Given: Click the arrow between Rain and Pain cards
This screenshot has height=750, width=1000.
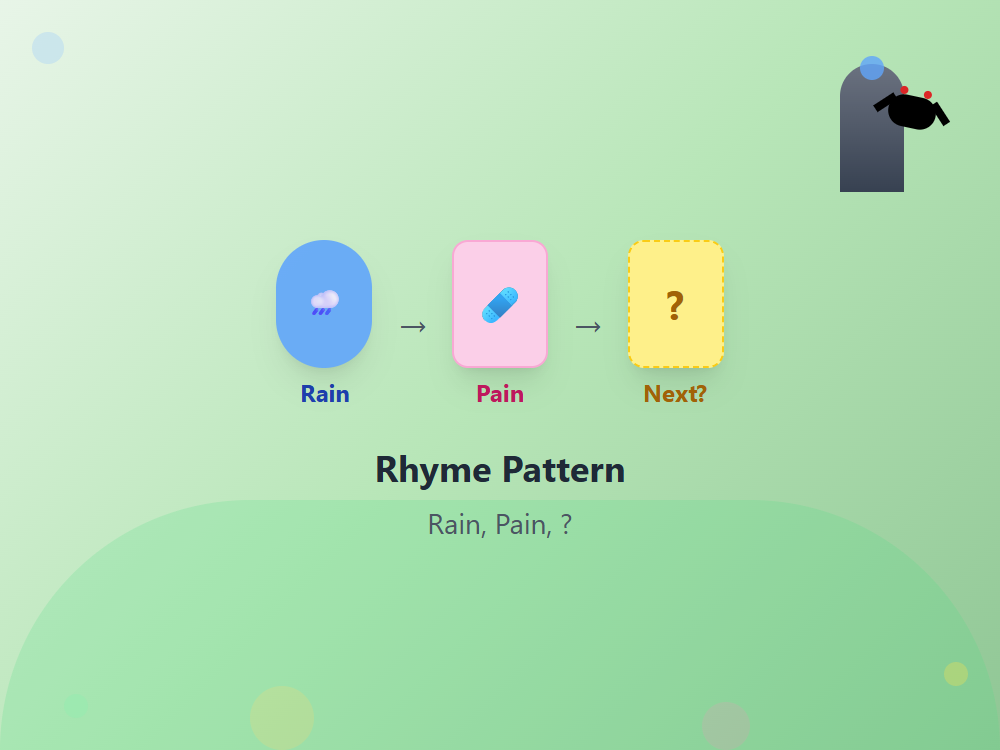Looking at the screenshot, I should tap(412, 325).
